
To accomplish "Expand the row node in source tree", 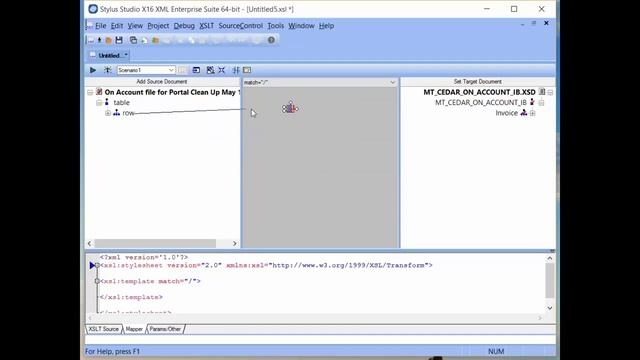I will click(x=108, y=113).
